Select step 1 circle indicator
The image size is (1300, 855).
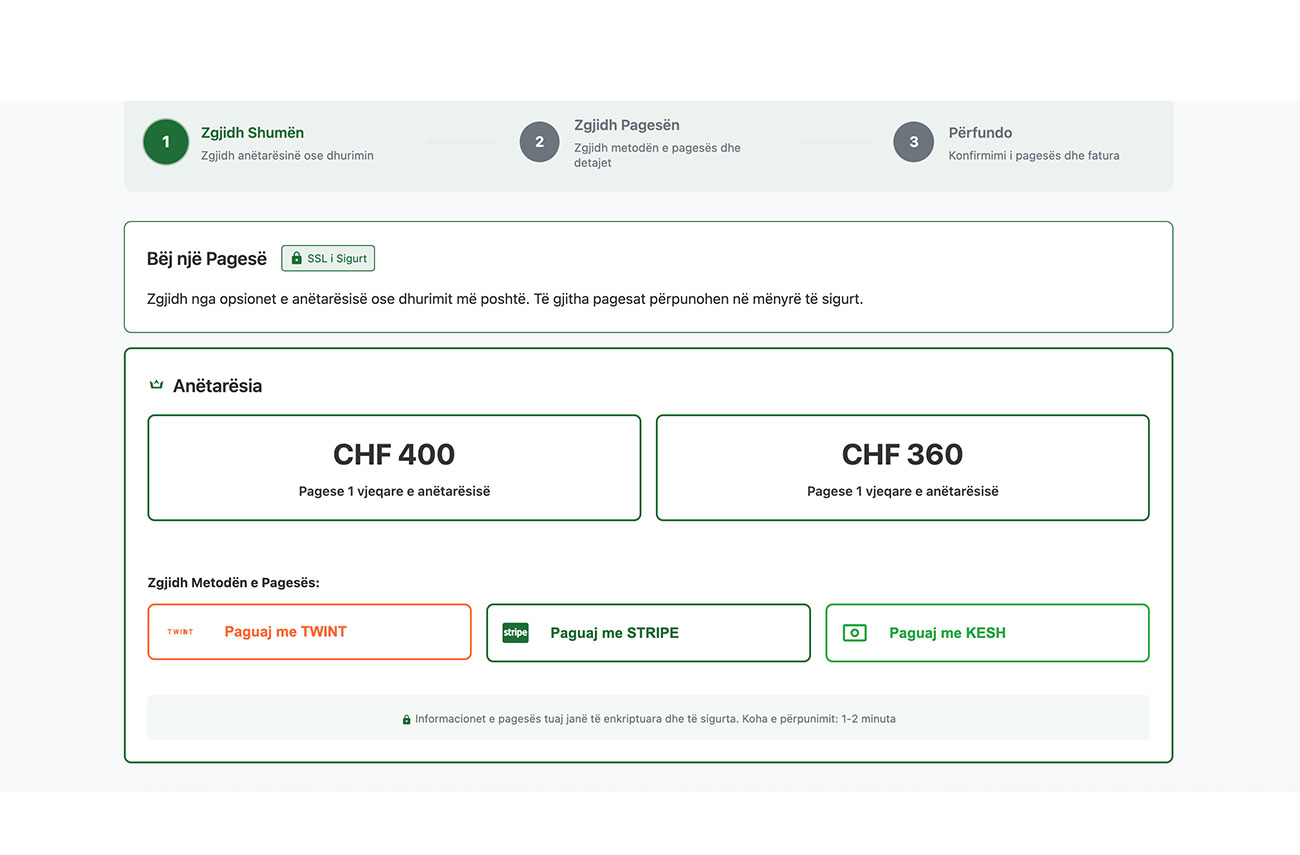pos(166,142)
